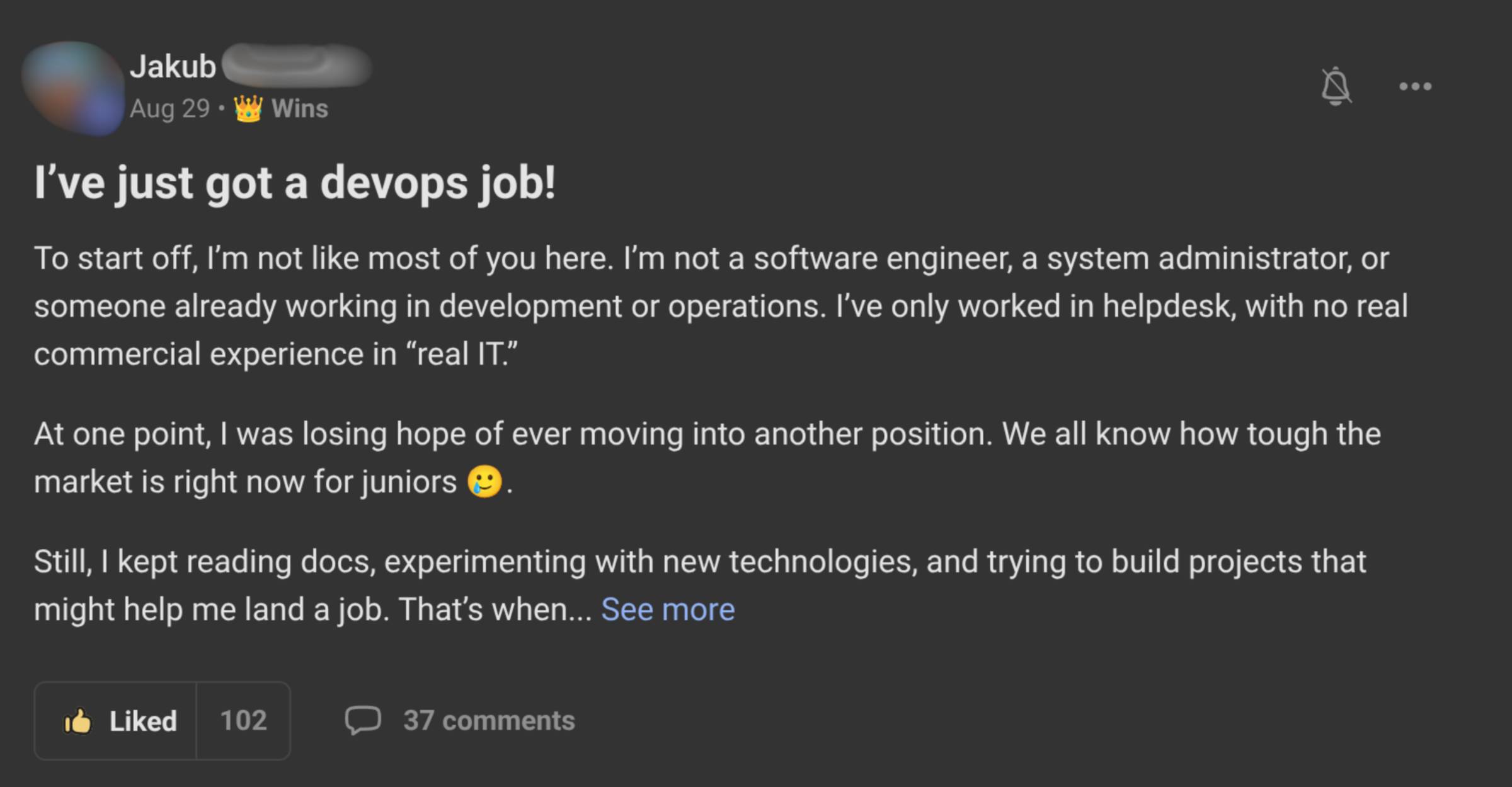Click the crown icon beside Wins

pyautogui.click(x=248, y=108)
